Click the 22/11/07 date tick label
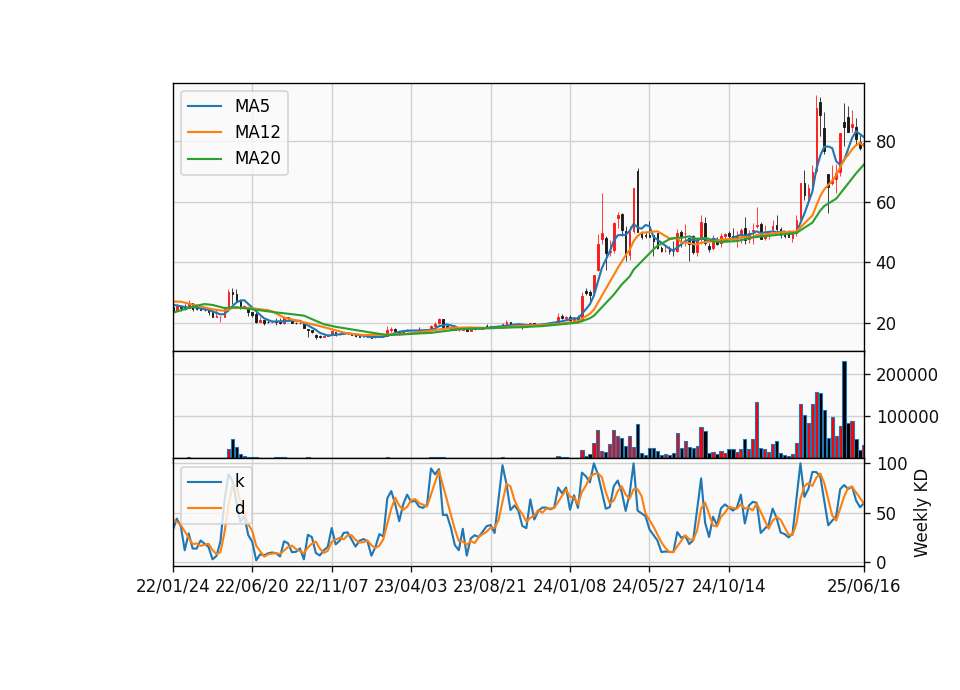Viewport: 960px width, 690px height. [332, 586]
